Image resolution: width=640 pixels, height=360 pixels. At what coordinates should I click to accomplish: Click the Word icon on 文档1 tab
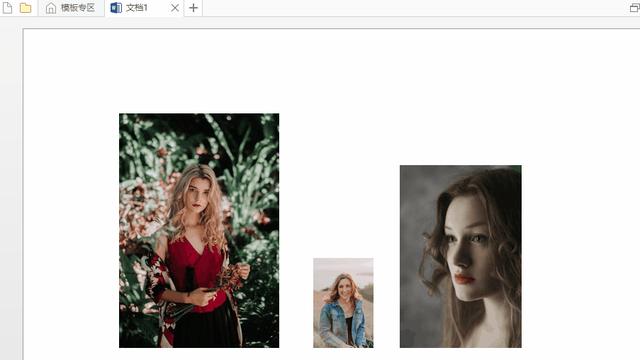(116, 8)
